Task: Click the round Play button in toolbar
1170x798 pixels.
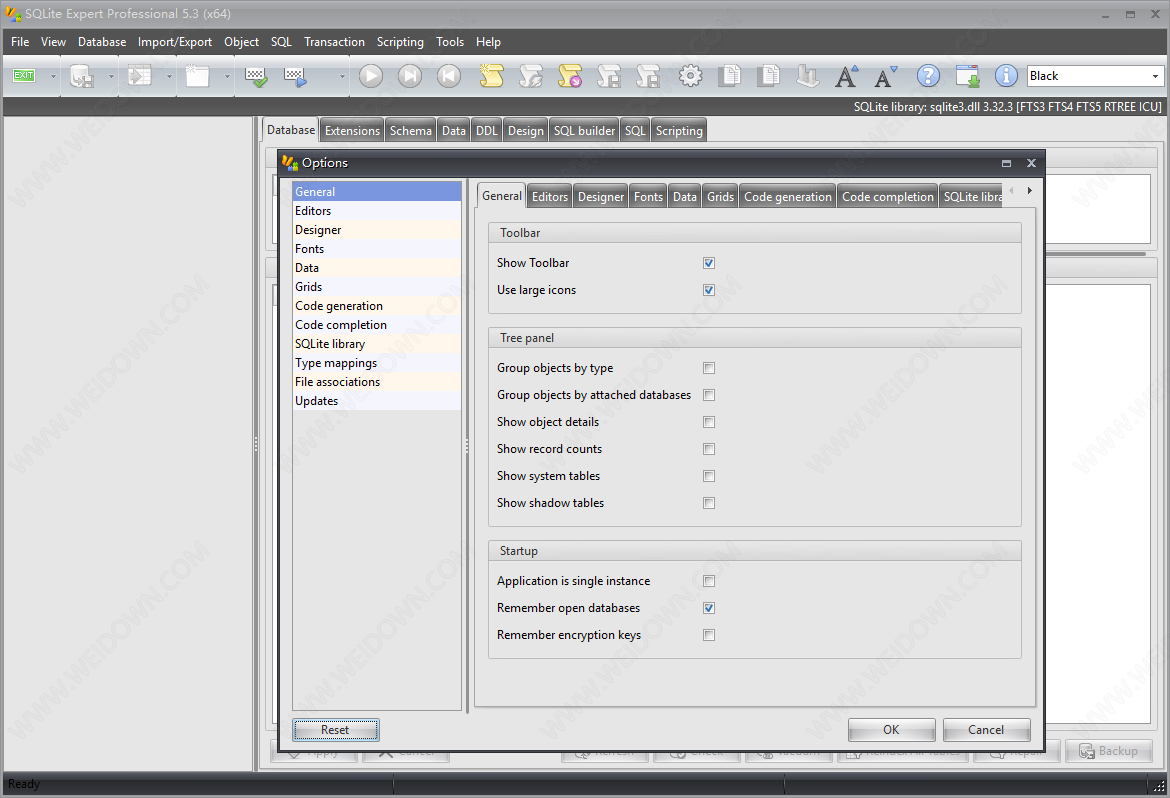Action: pyautogui.click(x=371, y=75)
